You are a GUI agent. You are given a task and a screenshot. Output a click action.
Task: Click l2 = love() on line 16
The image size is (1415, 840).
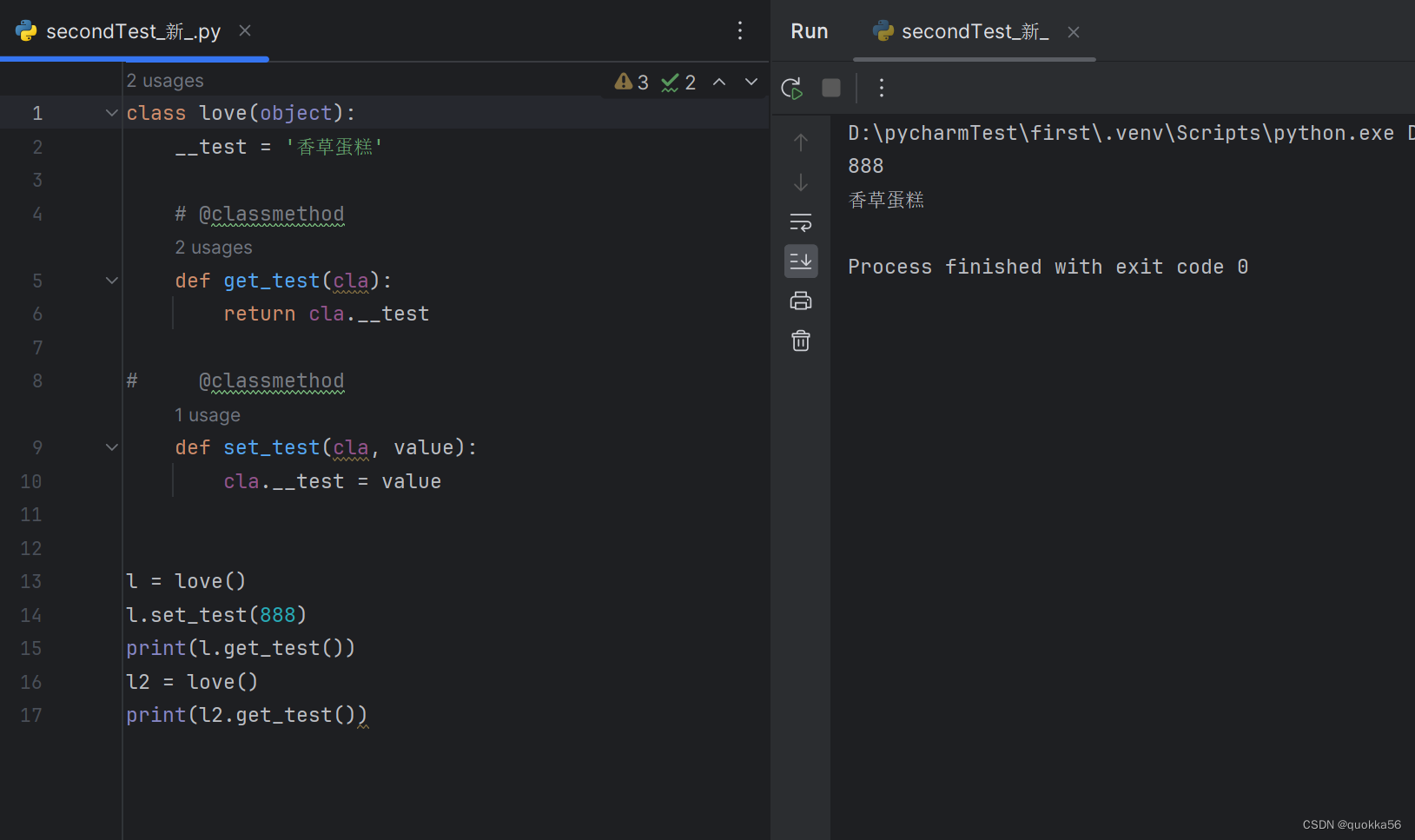click(x=192, y=682)
